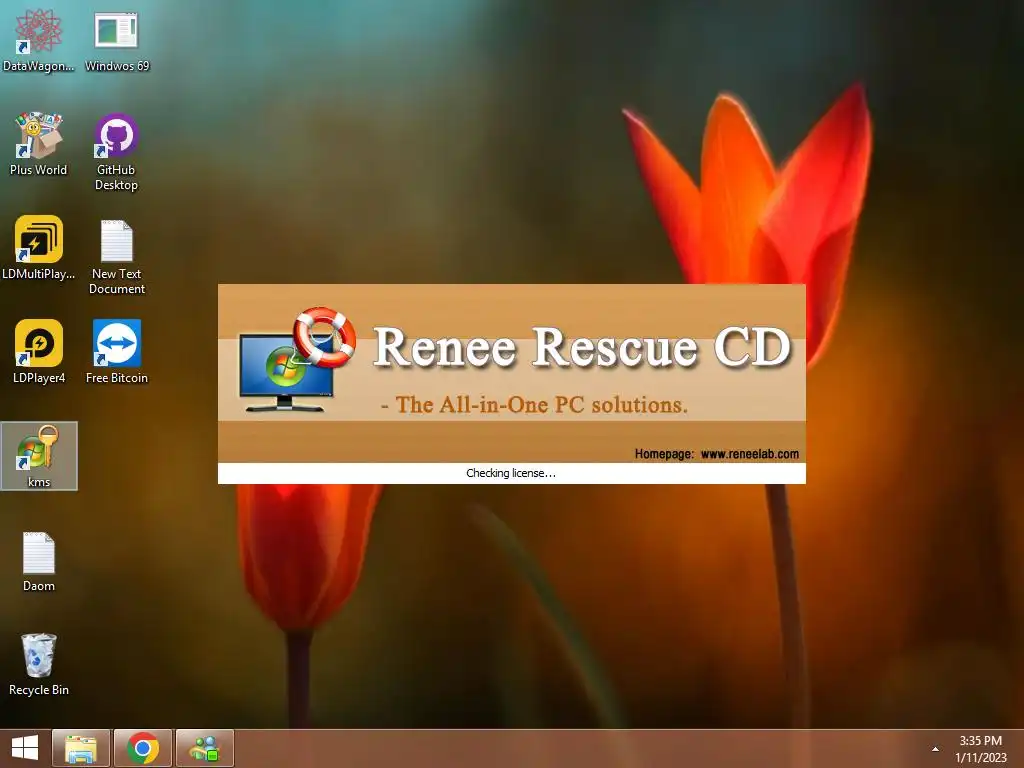Select the LDMultiPlayer shortcut icon

(x=39, y=248)
